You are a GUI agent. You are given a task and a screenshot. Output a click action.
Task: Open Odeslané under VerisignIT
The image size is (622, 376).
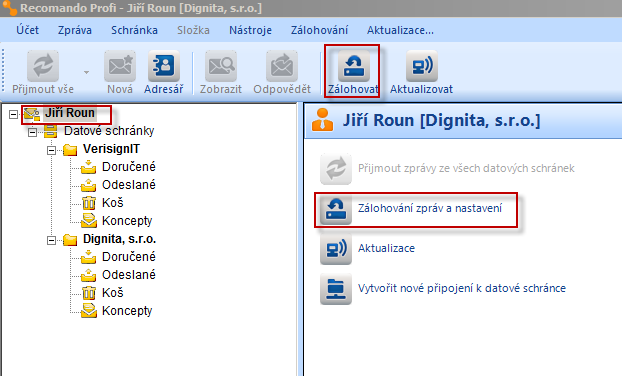(x=129, y=185)
